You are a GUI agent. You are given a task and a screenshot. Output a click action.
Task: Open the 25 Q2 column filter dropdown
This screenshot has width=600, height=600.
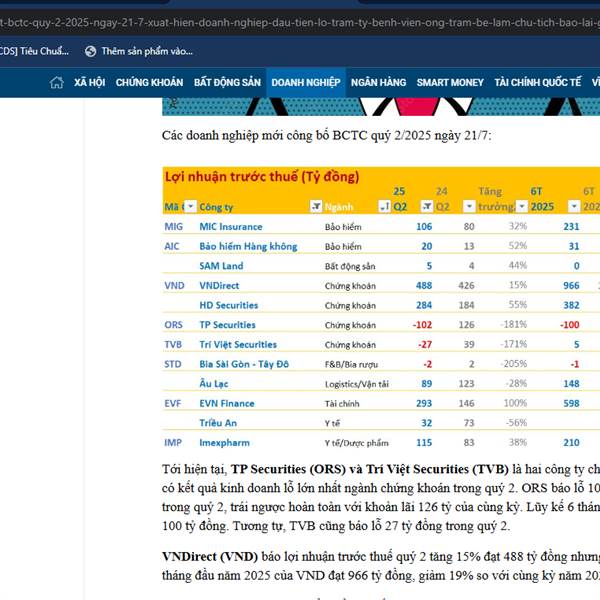coord(427,207)
